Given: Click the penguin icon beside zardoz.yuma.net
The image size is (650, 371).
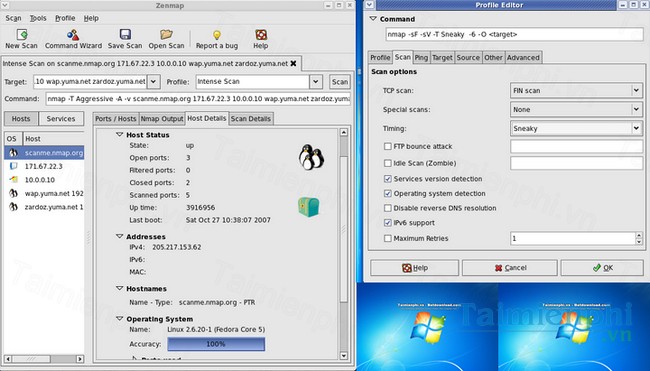Looking at the screenshot, I should [x=13, y=207].
